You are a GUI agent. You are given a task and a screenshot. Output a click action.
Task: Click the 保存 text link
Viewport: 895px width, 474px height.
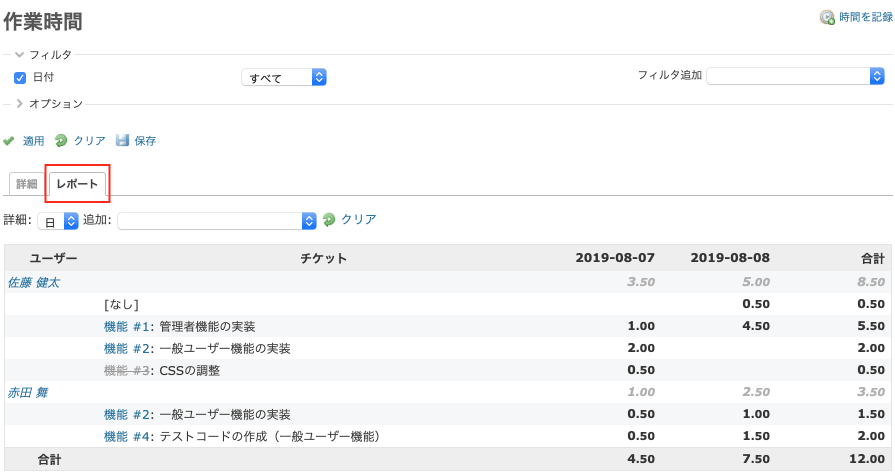pyautogui.click(x=145, y=141)
